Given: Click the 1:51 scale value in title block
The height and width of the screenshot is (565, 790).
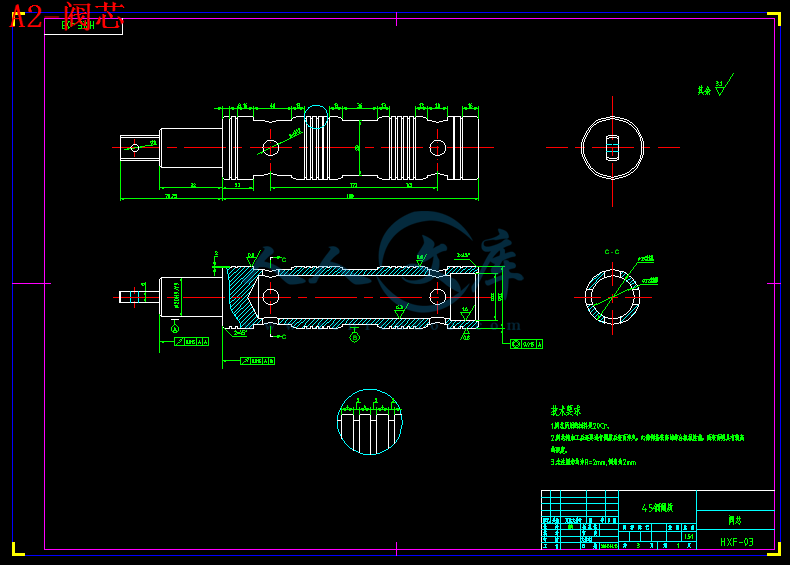Looking at the screenshot, I should [x=688, y=536].
